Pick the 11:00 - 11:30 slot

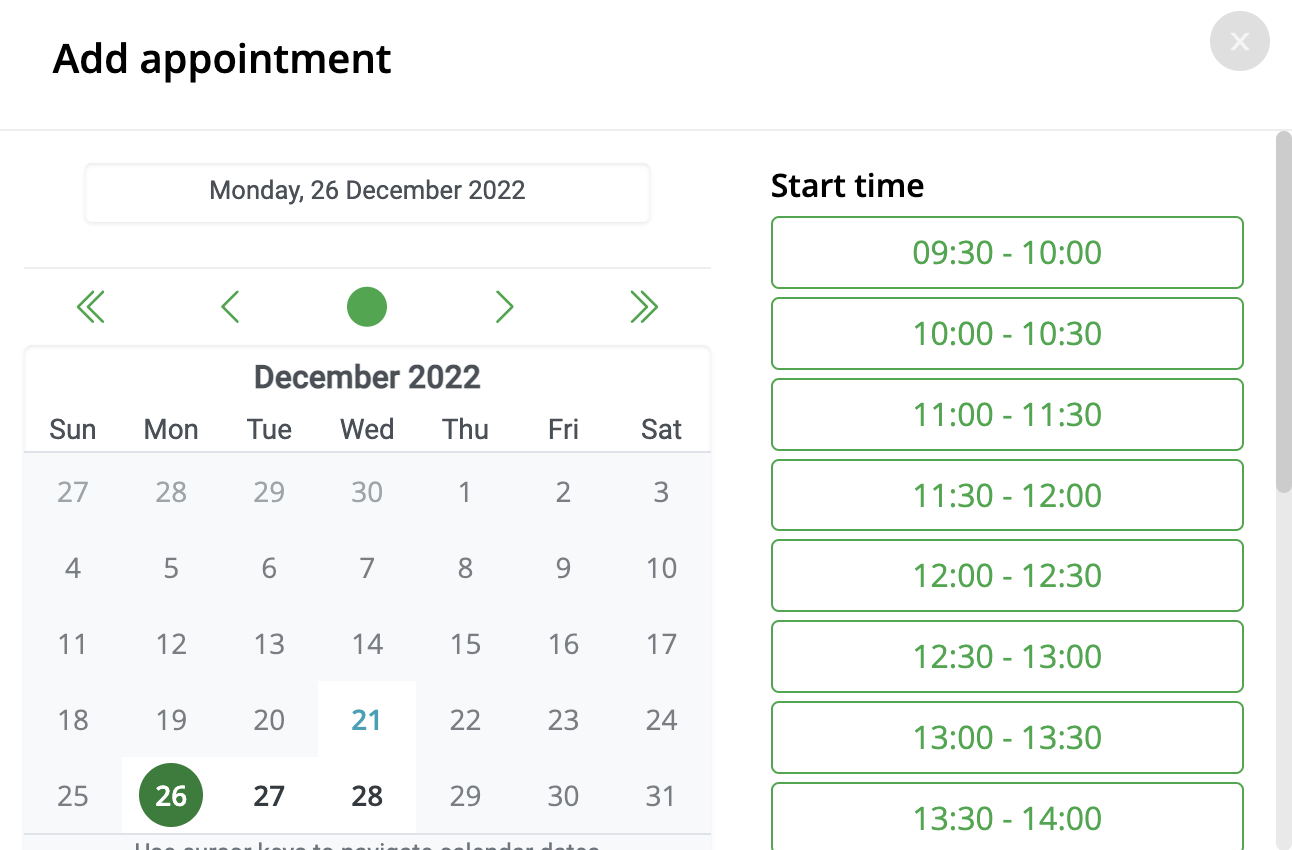(x=1007, y=414)
